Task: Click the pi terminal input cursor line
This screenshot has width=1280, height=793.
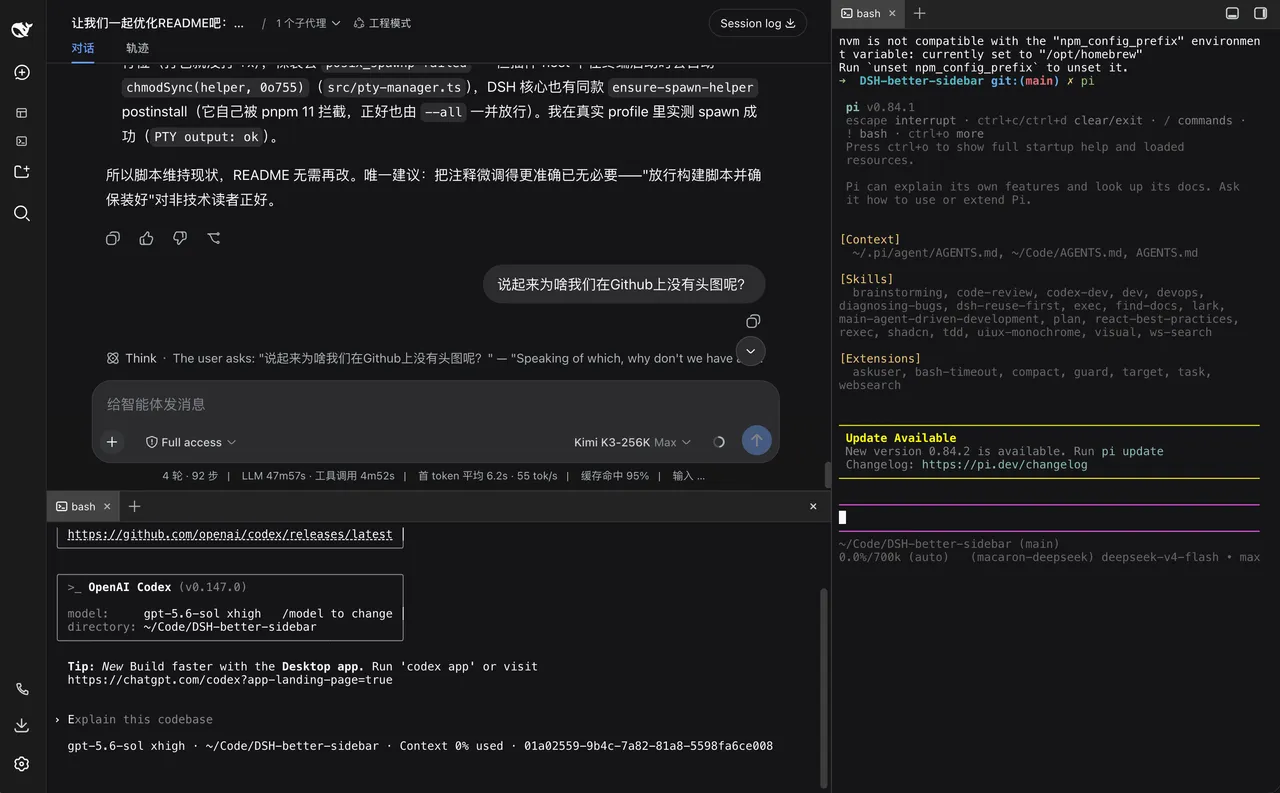Action: [x=1048, y=517]
